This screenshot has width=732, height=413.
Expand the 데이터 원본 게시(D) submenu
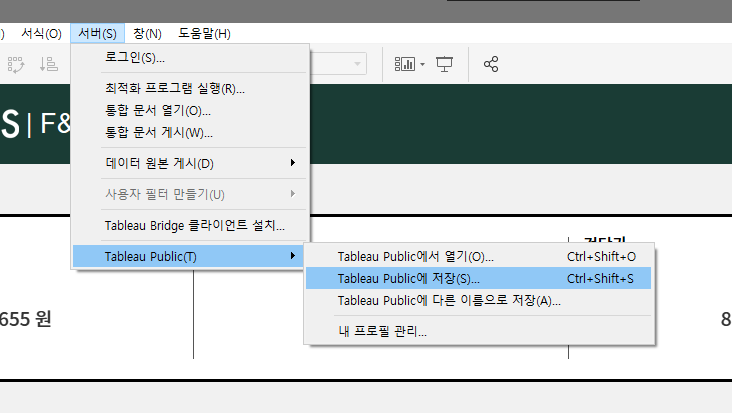[190, 163]
